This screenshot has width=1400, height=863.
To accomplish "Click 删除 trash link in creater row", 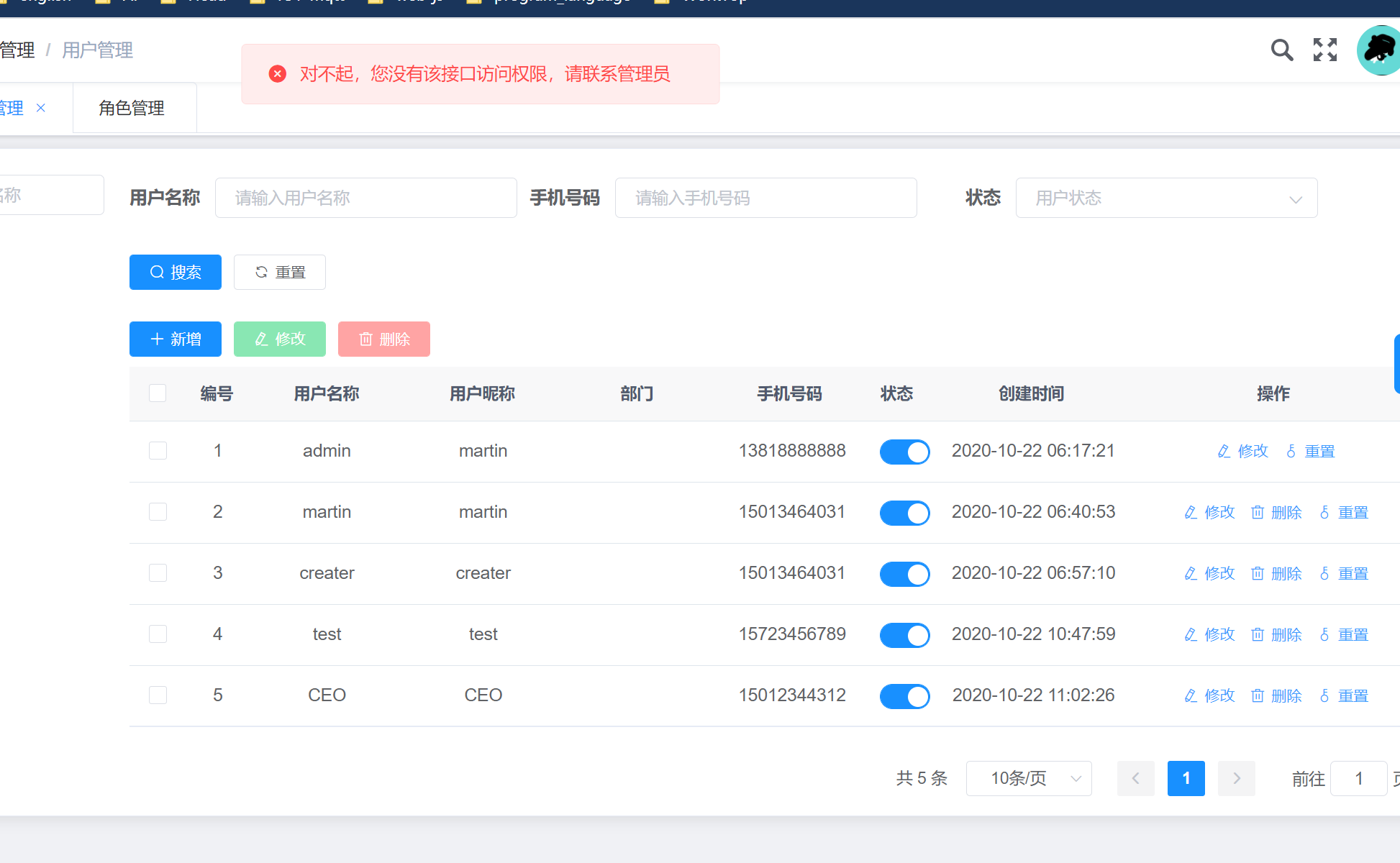I will pyautogui.click(x=1276, y=573).
